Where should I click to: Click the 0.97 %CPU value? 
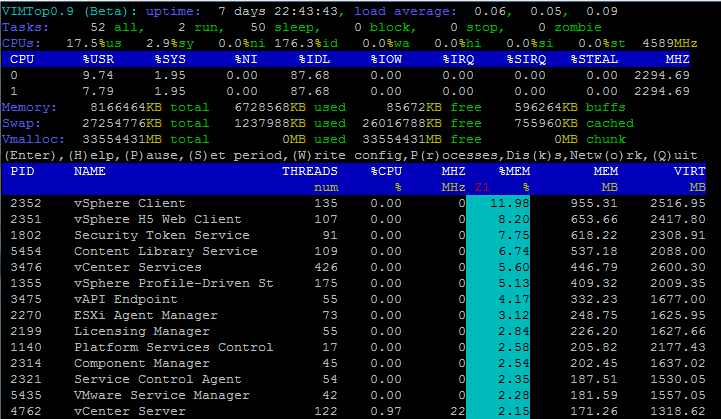point(386,411)
